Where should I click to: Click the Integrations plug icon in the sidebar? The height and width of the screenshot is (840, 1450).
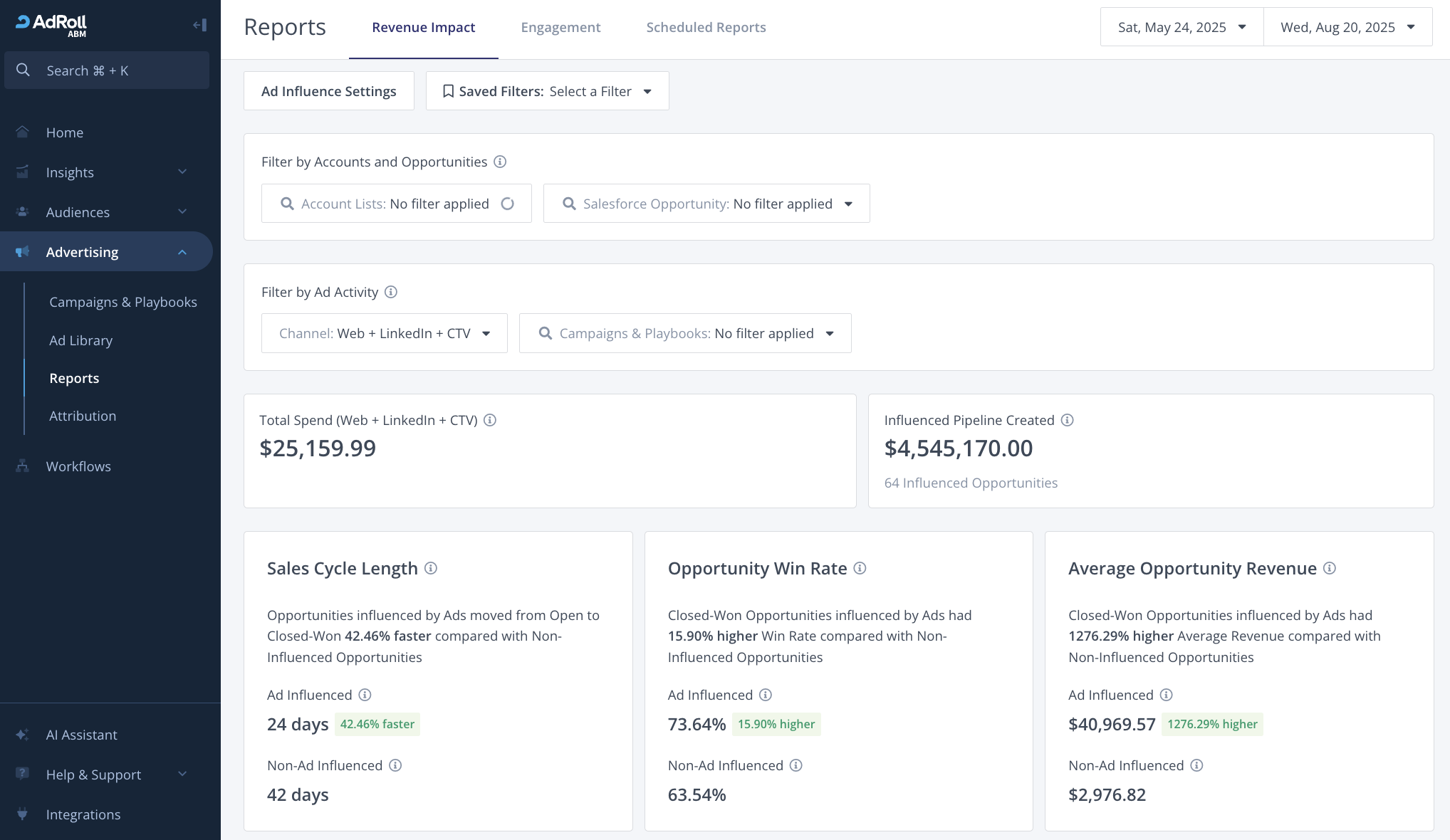tap(23, 814)
